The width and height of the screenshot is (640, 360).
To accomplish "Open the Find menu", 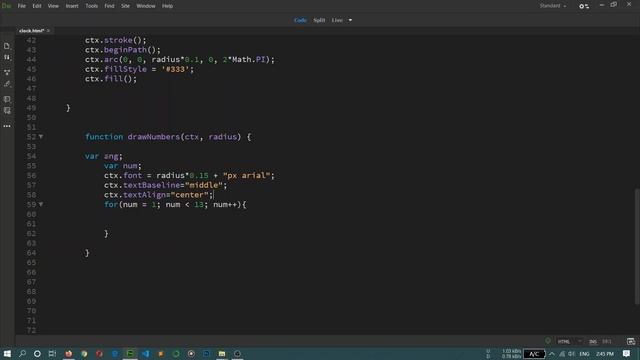I will [109, 6].
